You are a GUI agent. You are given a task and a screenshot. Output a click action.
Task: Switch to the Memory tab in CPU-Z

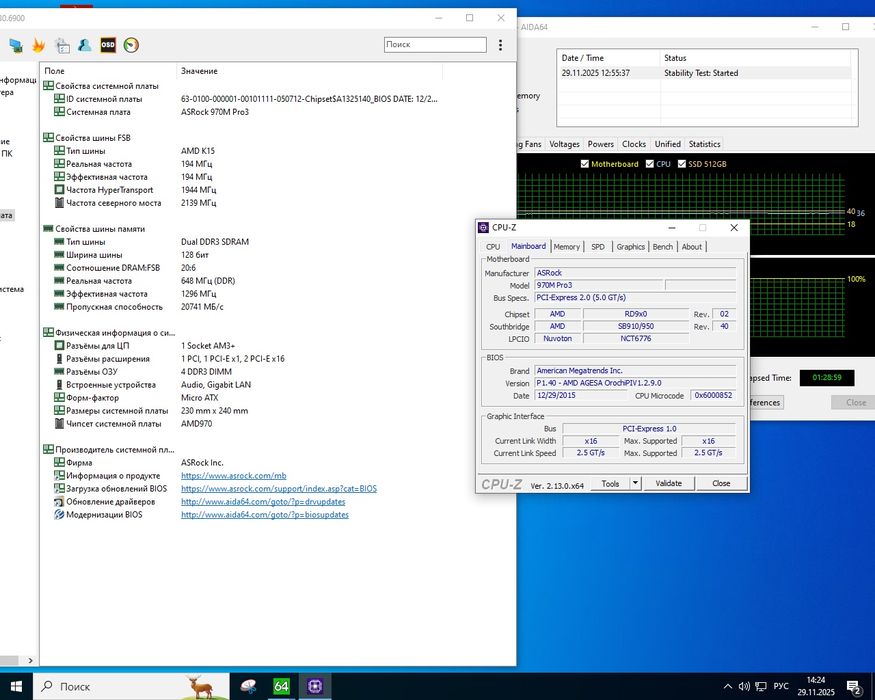pyautogui.click(x=567, y=247)
